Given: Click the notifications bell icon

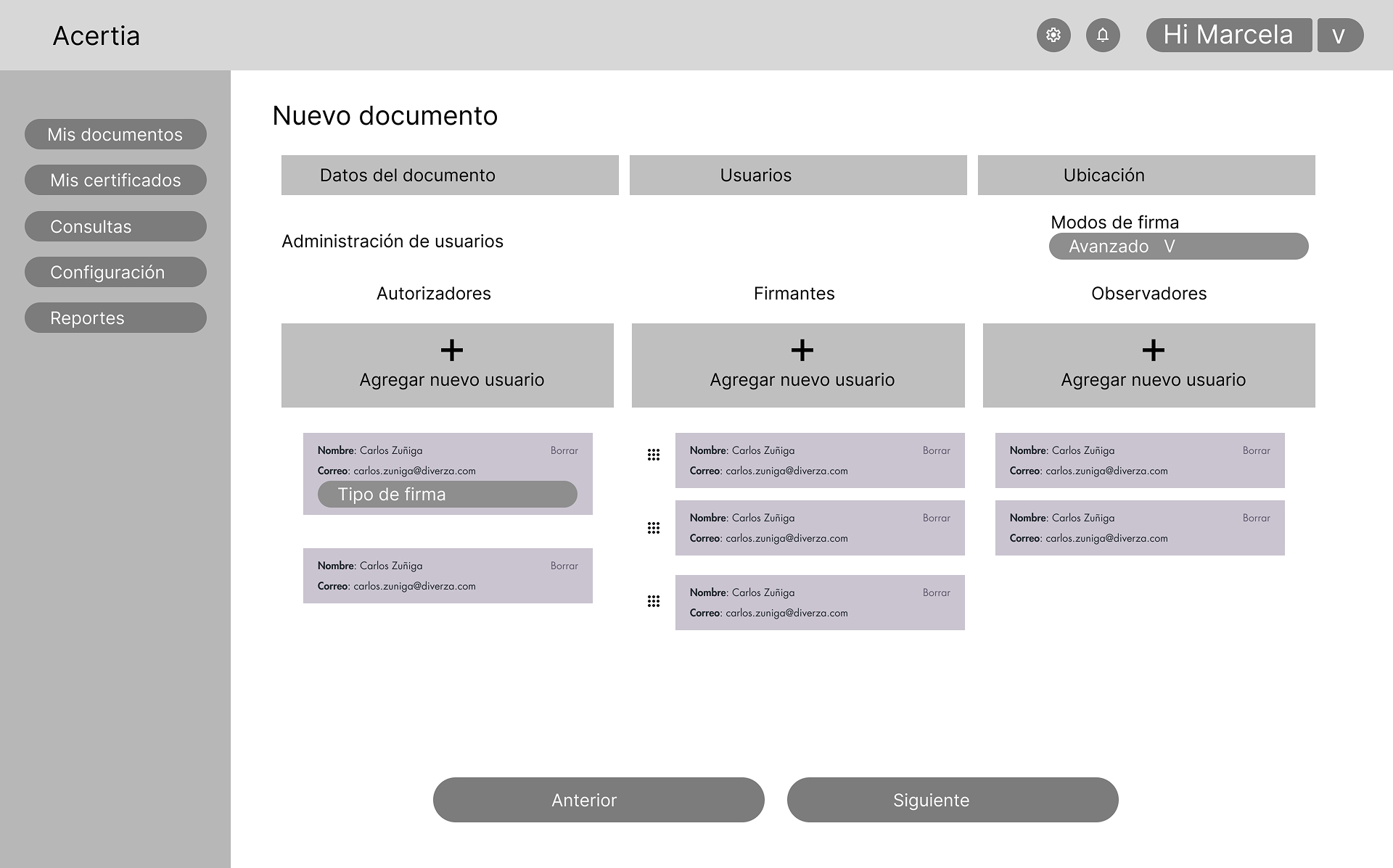Looking at the screenshot, I should click(x=1103, y=35).
